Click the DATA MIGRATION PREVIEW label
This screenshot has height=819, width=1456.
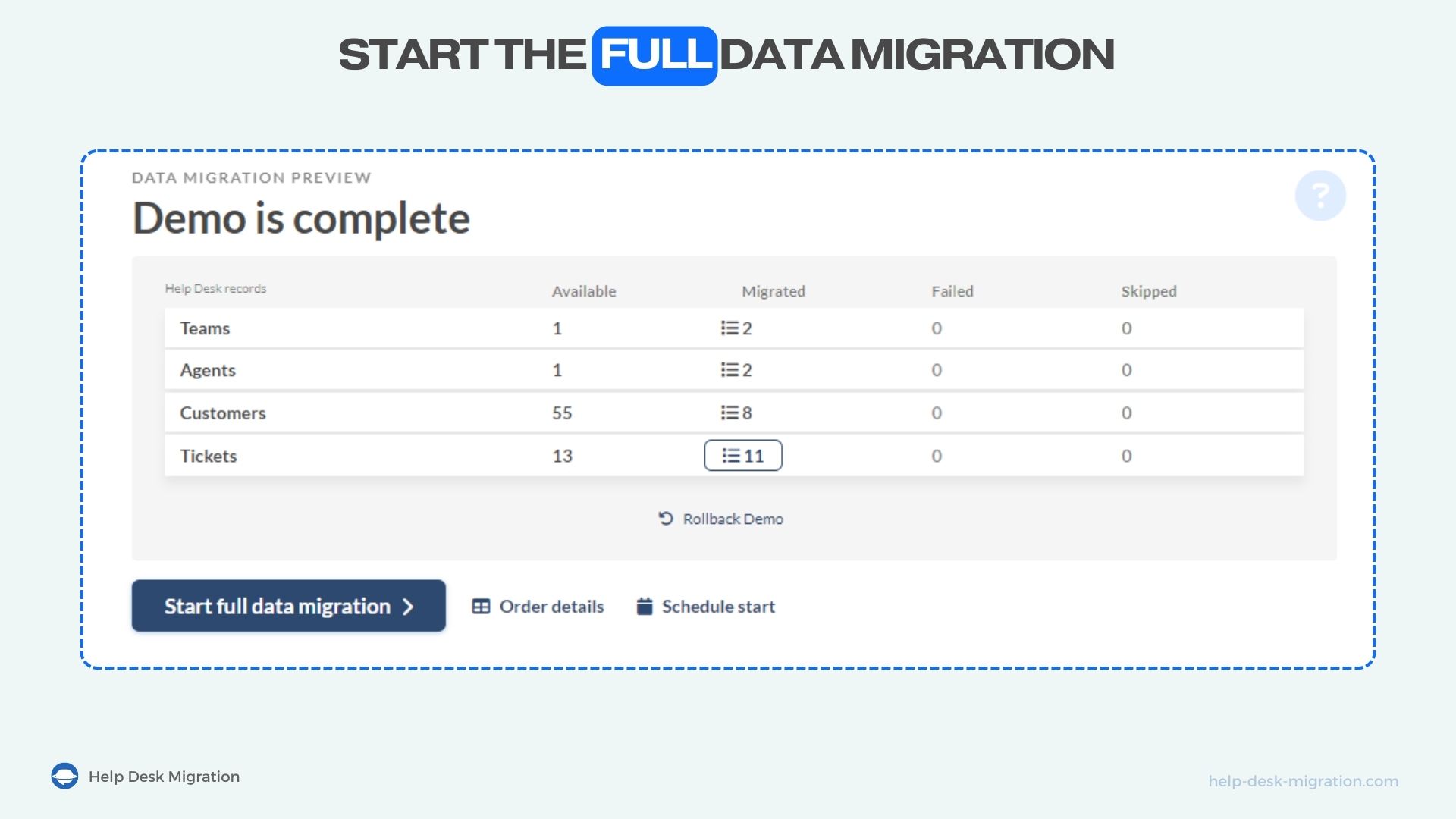[252, 177]
